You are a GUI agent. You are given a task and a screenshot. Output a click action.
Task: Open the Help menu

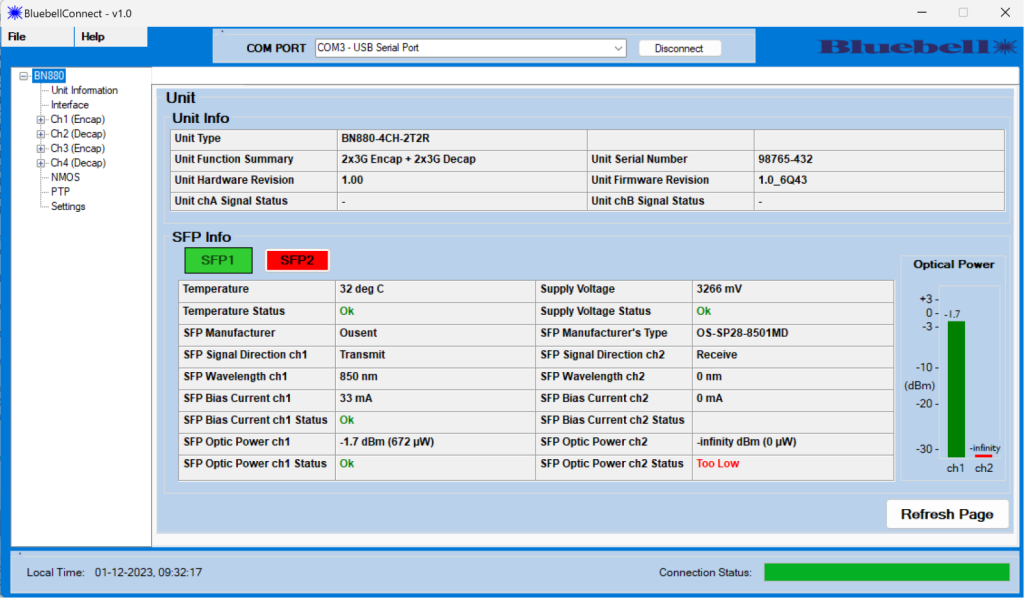(x=93, y=37)
